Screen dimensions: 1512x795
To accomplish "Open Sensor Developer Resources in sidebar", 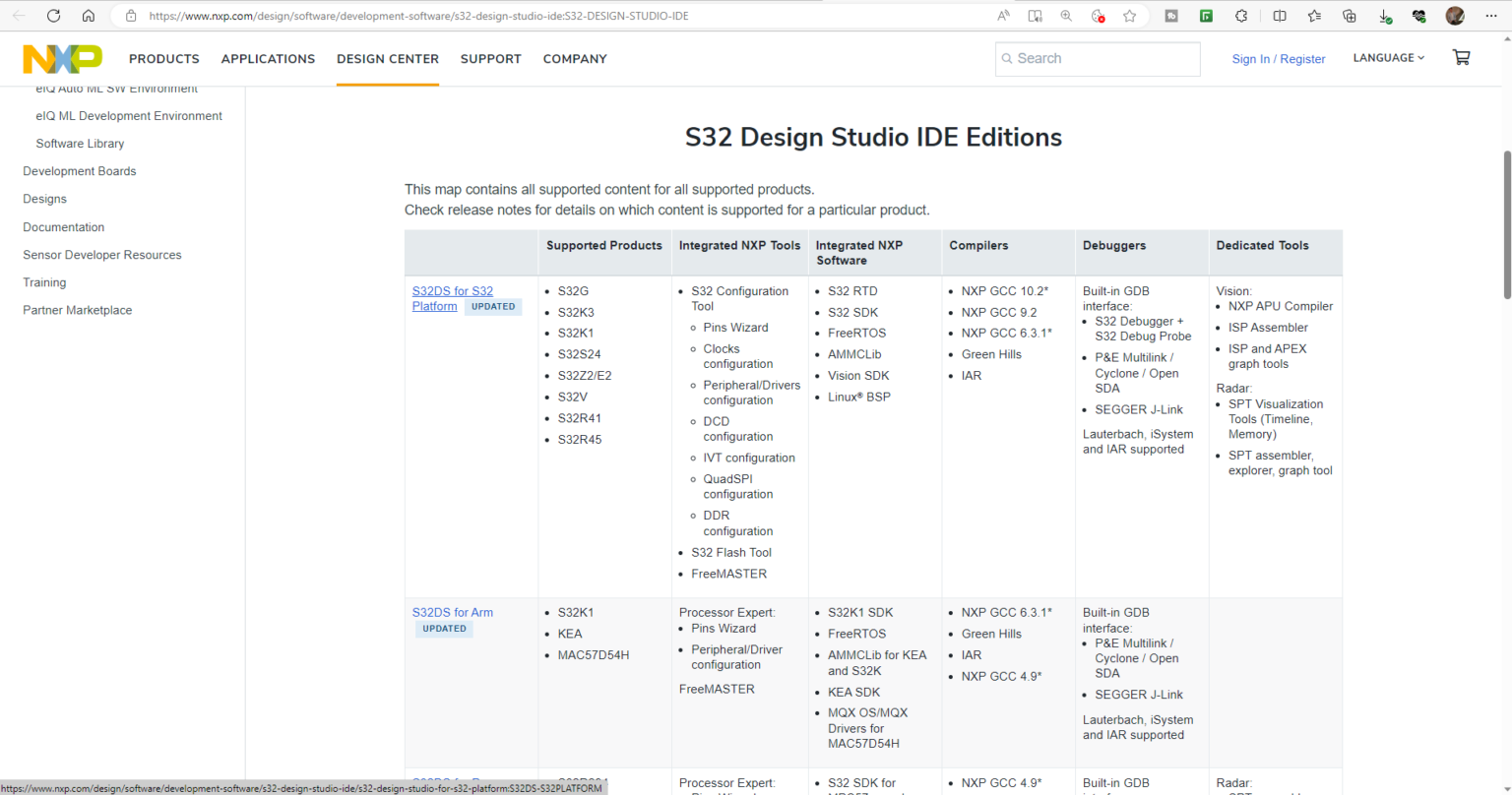I will [x=102, y=255].
